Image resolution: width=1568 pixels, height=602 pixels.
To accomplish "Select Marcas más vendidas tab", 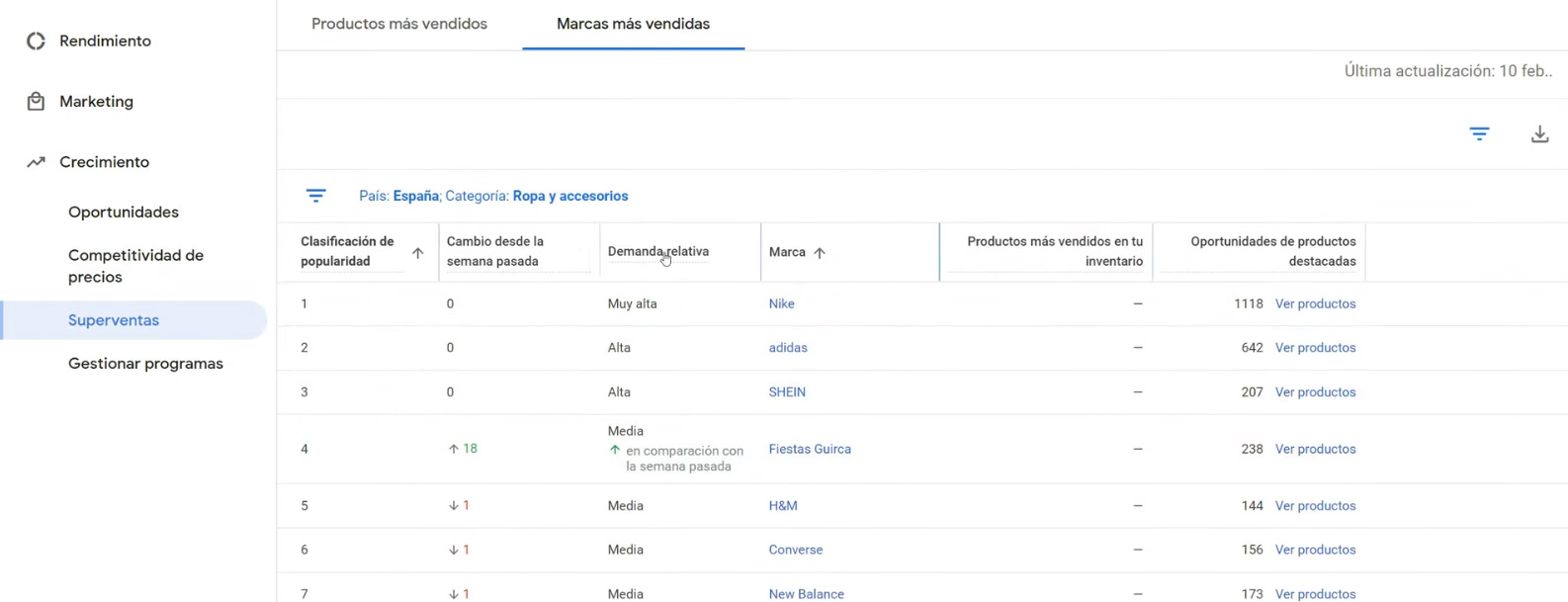I will pos(633,24).
